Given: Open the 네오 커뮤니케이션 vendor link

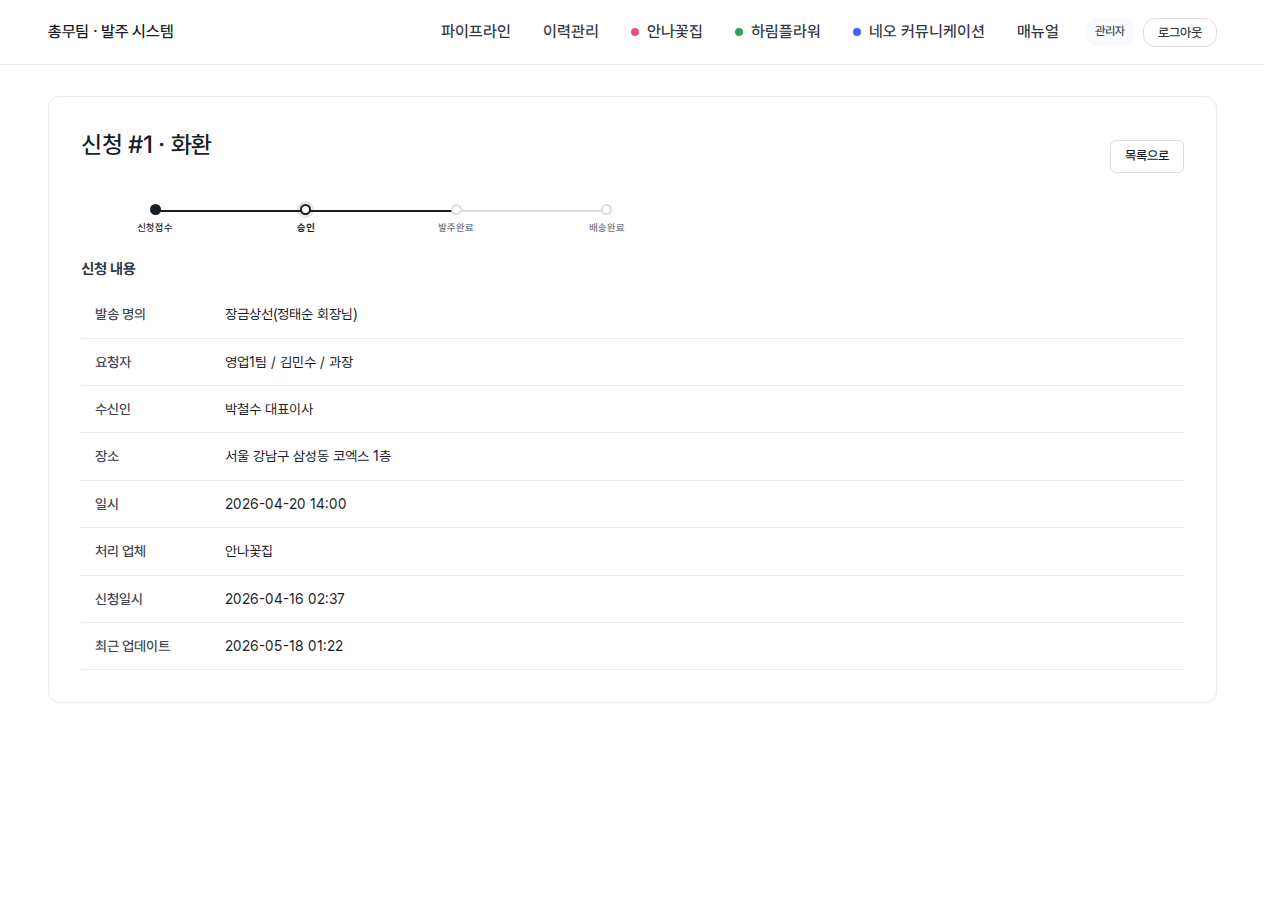Looking at the screenshot, I should [x=919, y=31].
